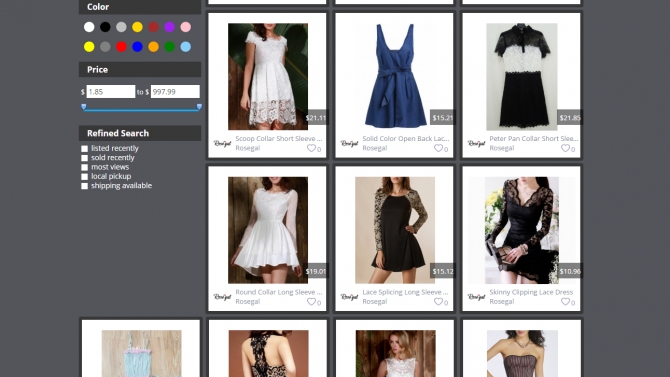This screenshot has height=377, width=670.
Task: Open Peter Pan Collar Short Slee... title
Action: coord(533,138)
